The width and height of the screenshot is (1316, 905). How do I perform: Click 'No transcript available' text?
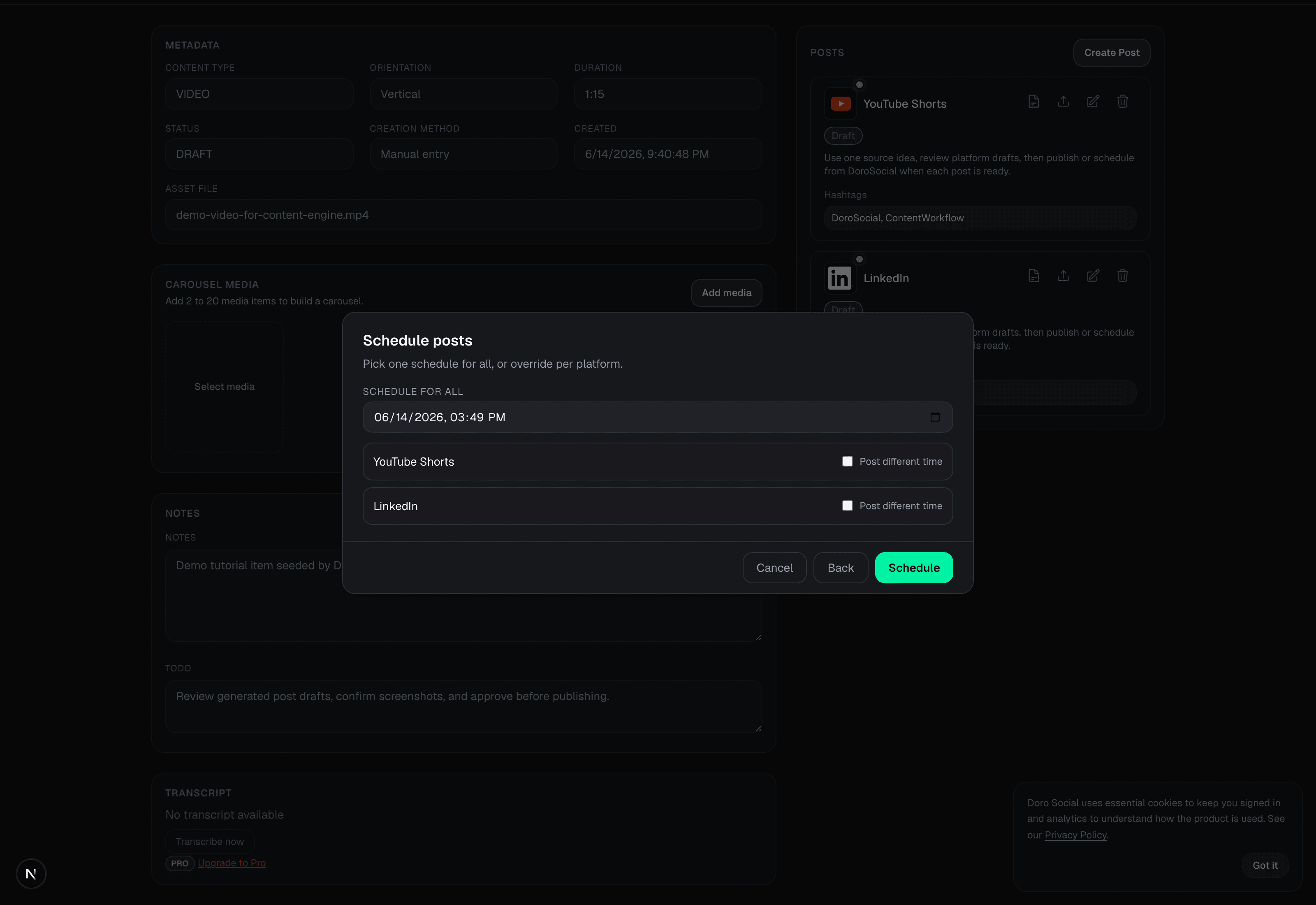pos(225,815)
